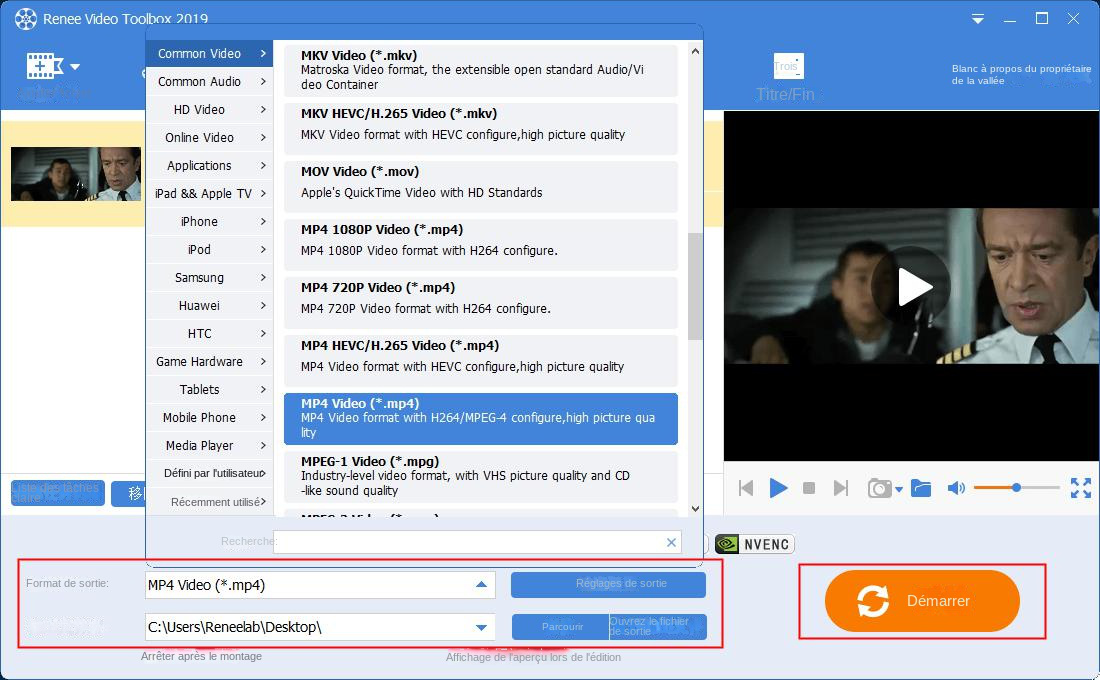Open the snapshot format dropdown arrow
Screen dimensions: 1100x680
(897, 490)
